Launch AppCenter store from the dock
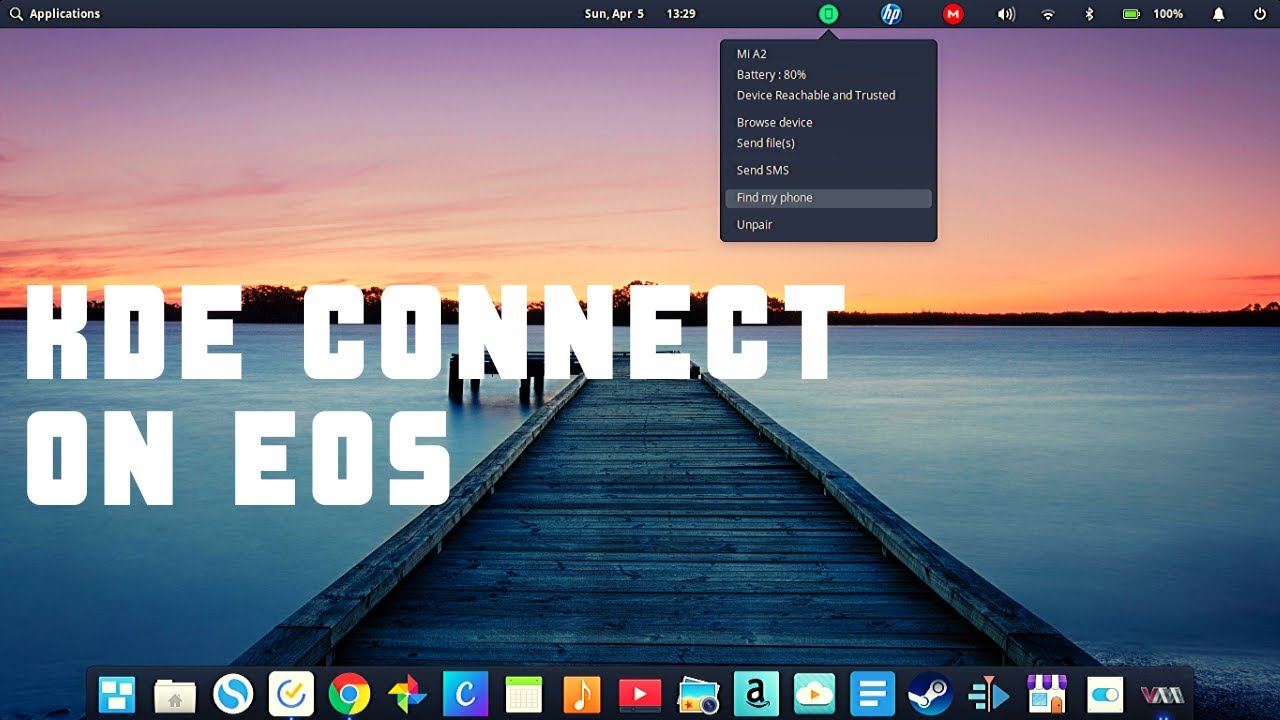The height and width of the screenshot is (720, 1280). pyautogui.click(x=1046, y=693)
